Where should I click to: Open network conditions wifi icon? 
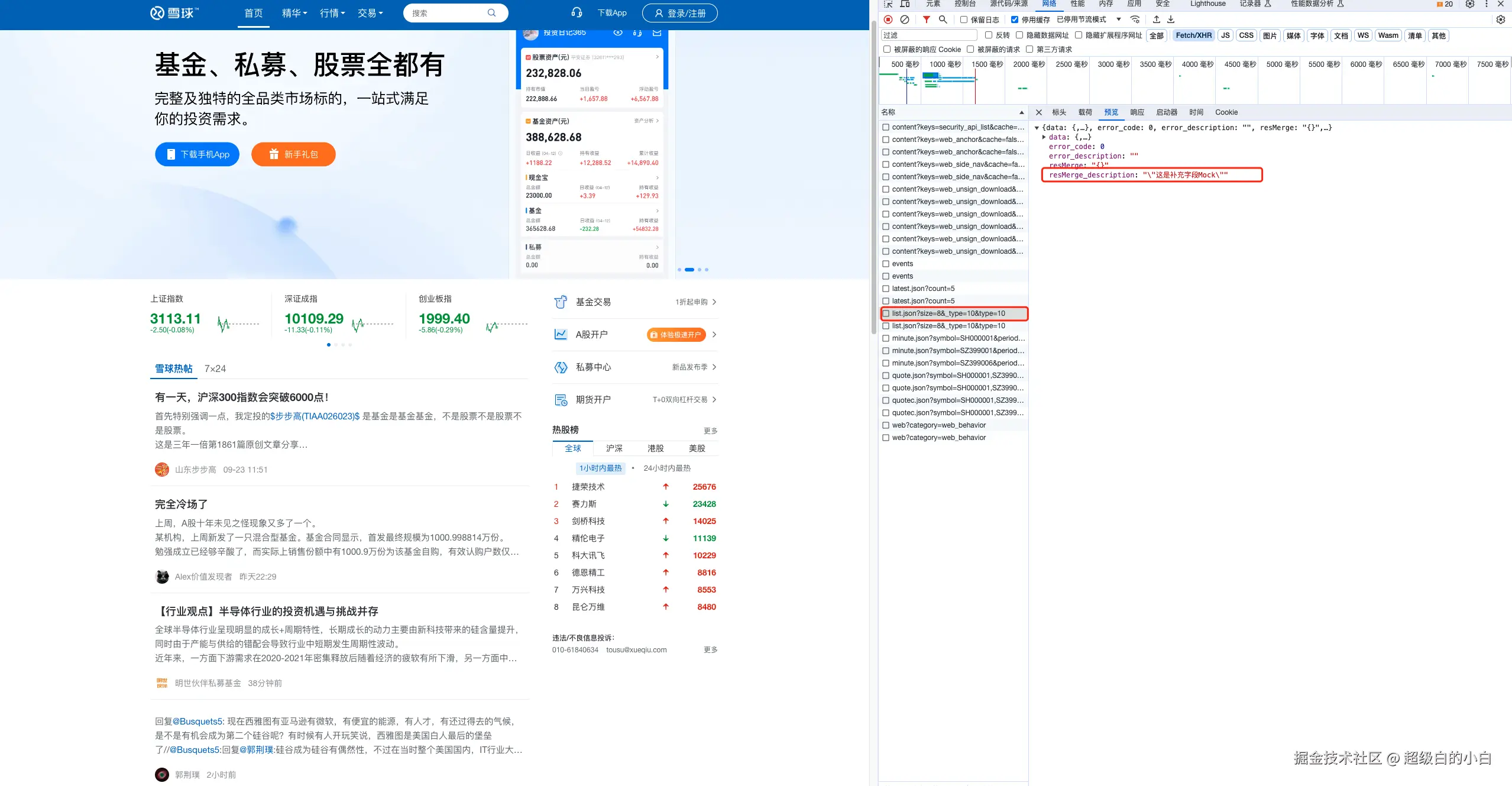(x=1135, y=20)
